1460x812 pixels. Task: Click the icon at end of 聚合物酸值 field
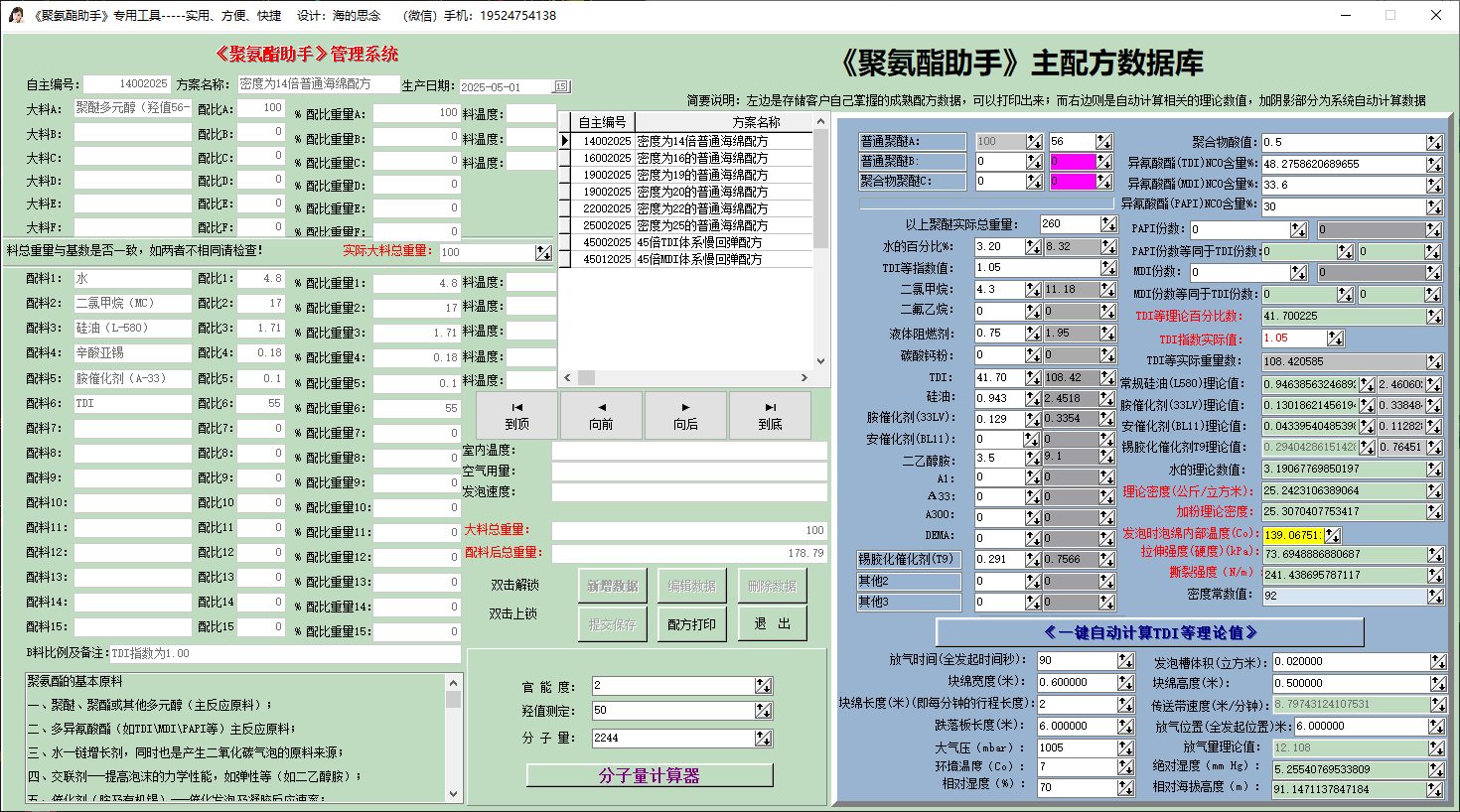coord(1434,143)
